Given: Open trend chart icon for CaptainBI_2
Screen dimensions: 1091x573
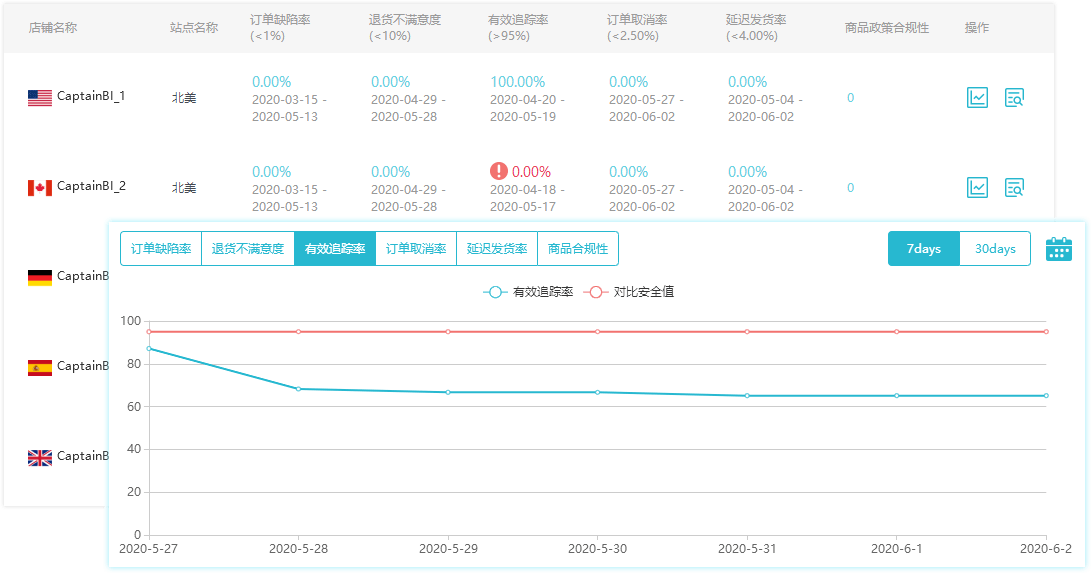Looking at the screenshot, I should click(977, 187).
